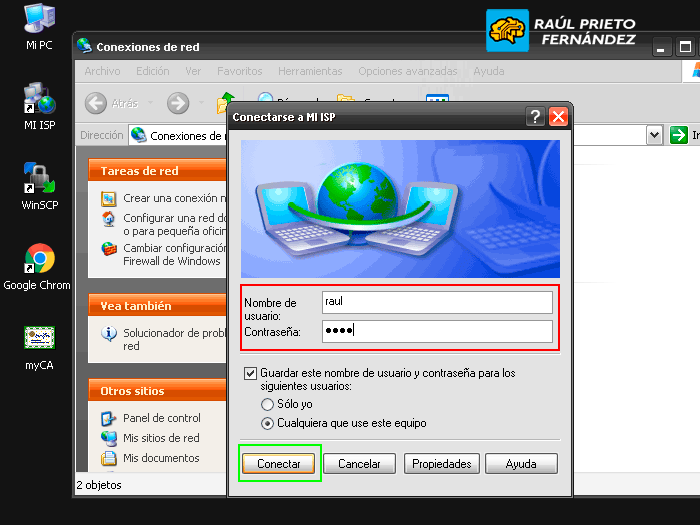Viewport: 700px width, 525px height.
Task: Click the dialog's question mark help icon
Action: 536,116
